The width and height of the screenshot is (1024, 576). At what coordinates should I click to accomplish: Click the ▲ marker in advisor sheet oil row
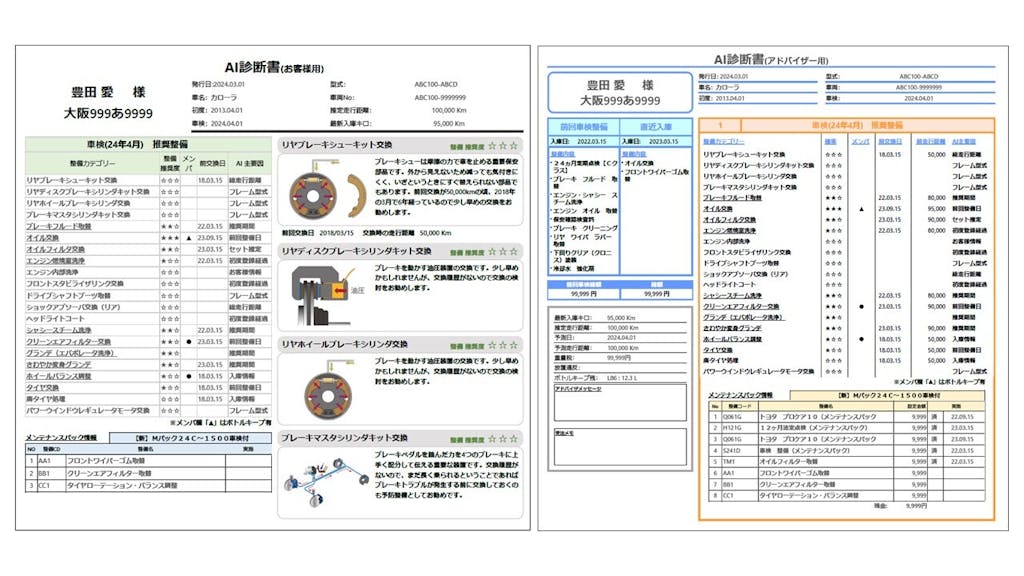pos(860,209)
